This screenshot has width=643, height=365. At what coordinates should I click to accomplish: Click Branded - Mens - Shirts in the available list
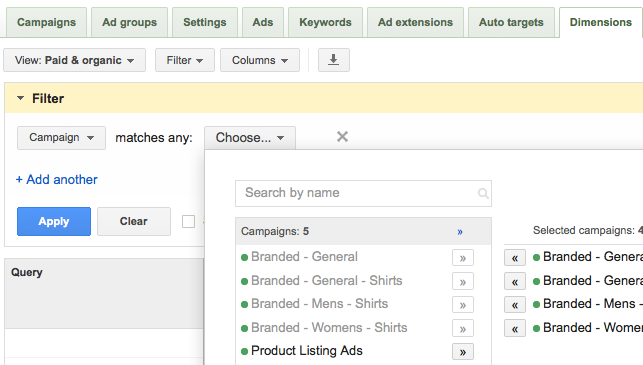[x=319, y=304]
